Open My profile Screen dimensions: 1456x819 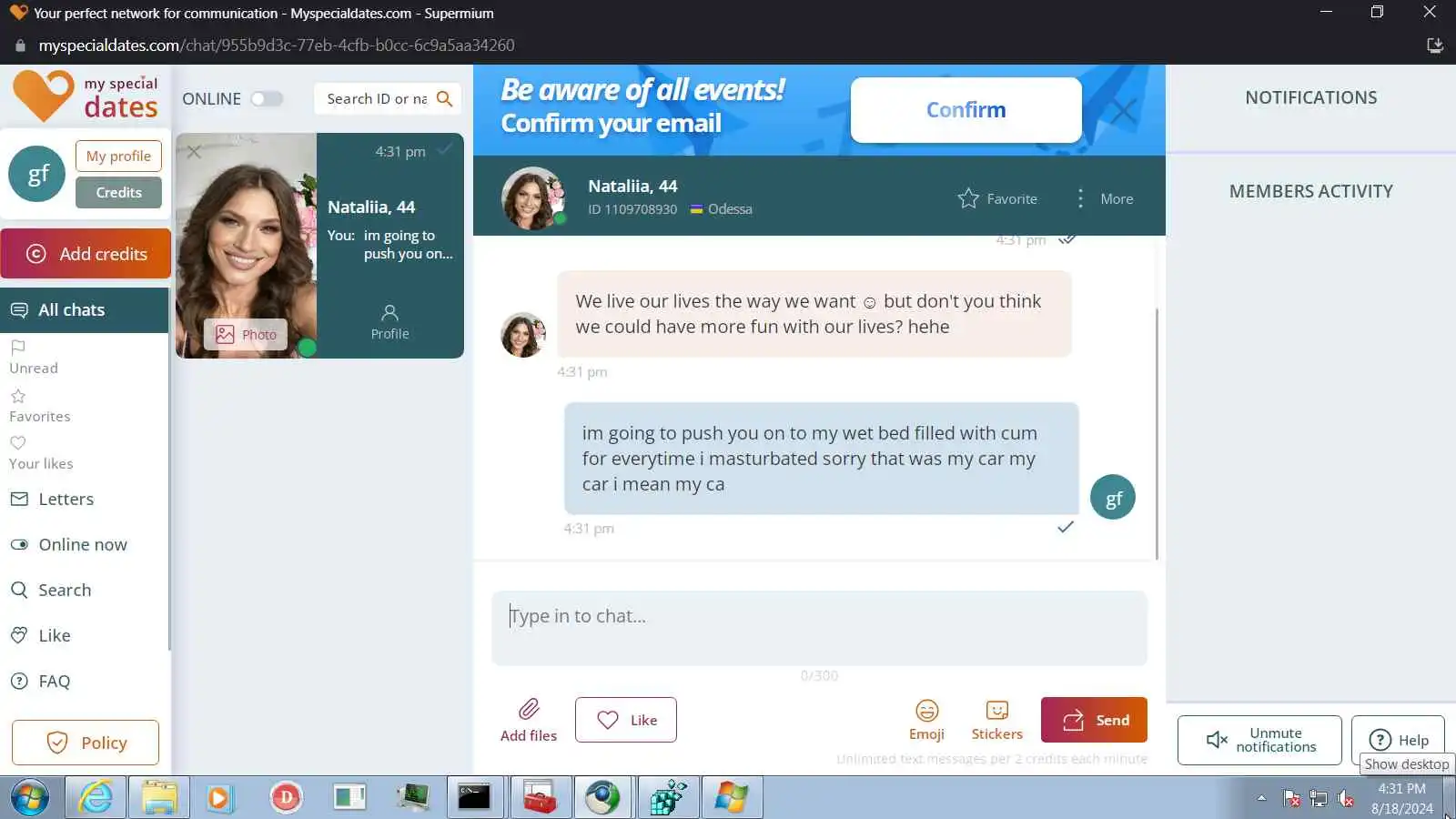(118, 156)
